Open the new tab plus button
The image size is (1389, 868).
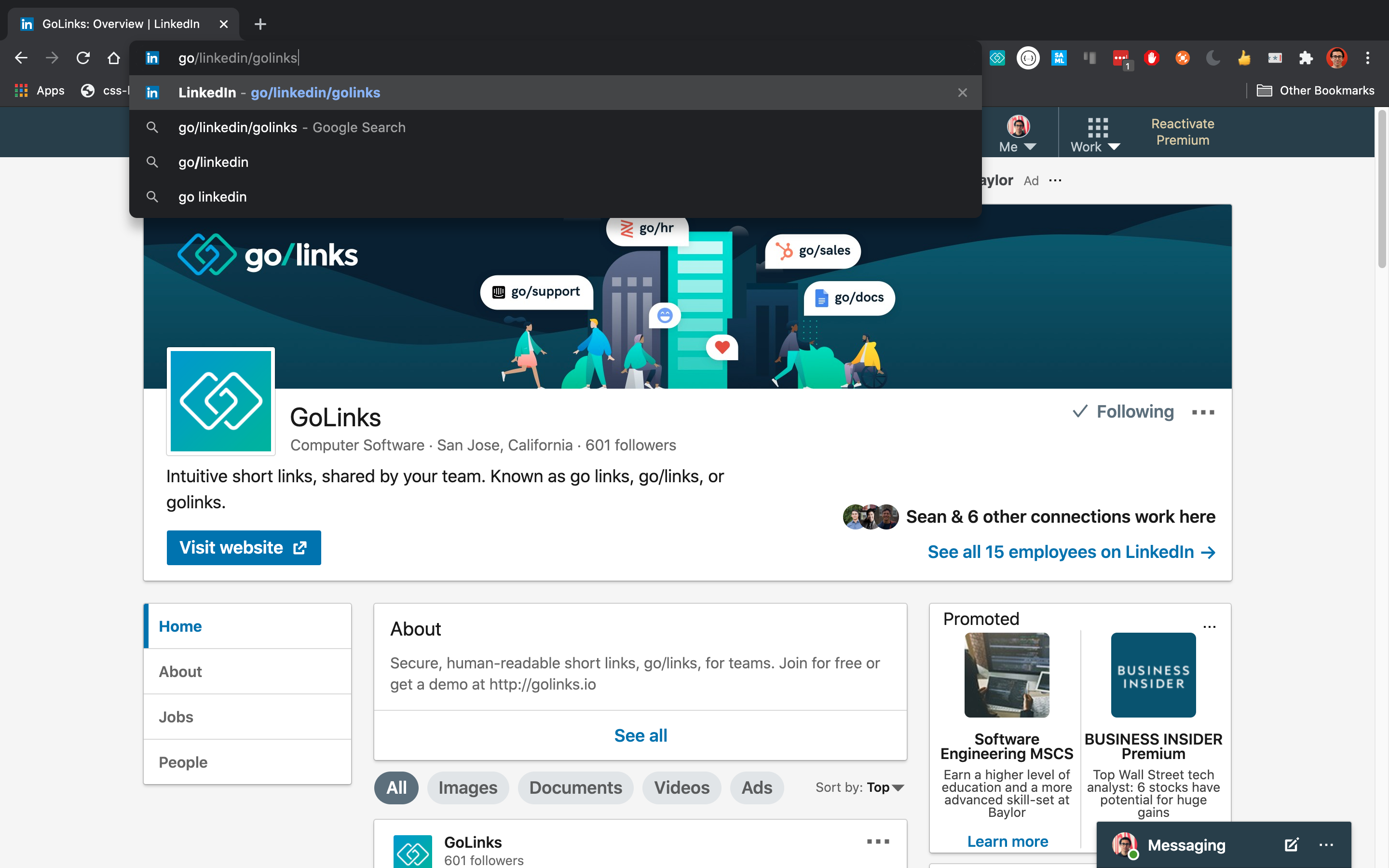[260, 24]
